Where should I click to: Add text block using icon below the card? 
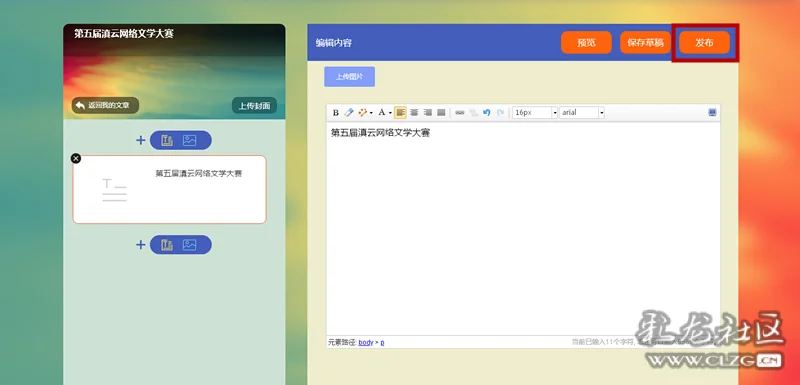[167, 245]
